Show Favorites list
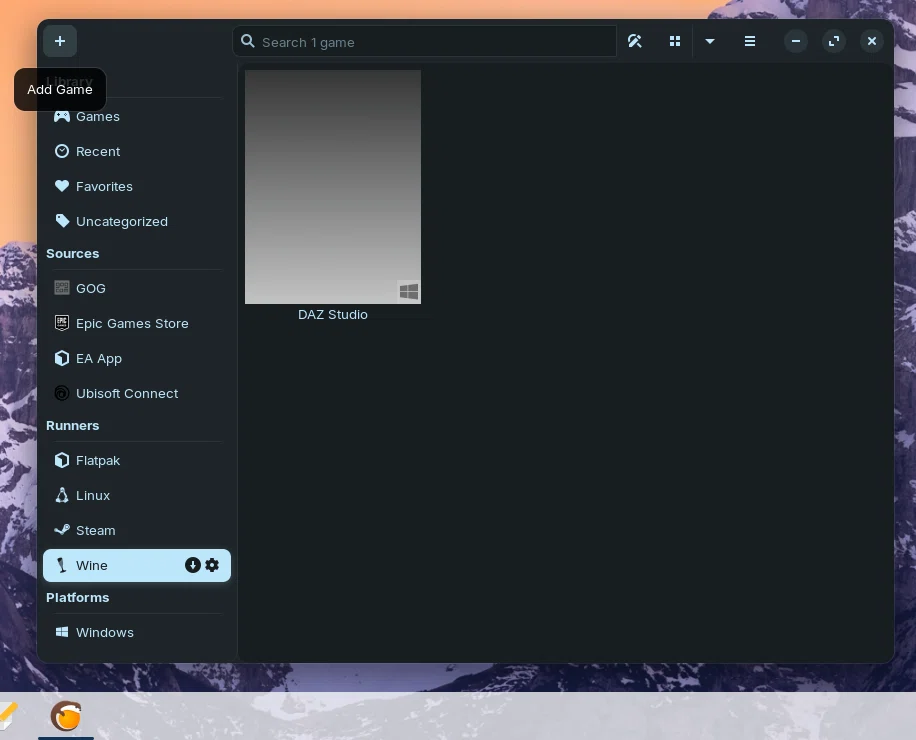This screenshot has width=916, height=740. (137, 186)
